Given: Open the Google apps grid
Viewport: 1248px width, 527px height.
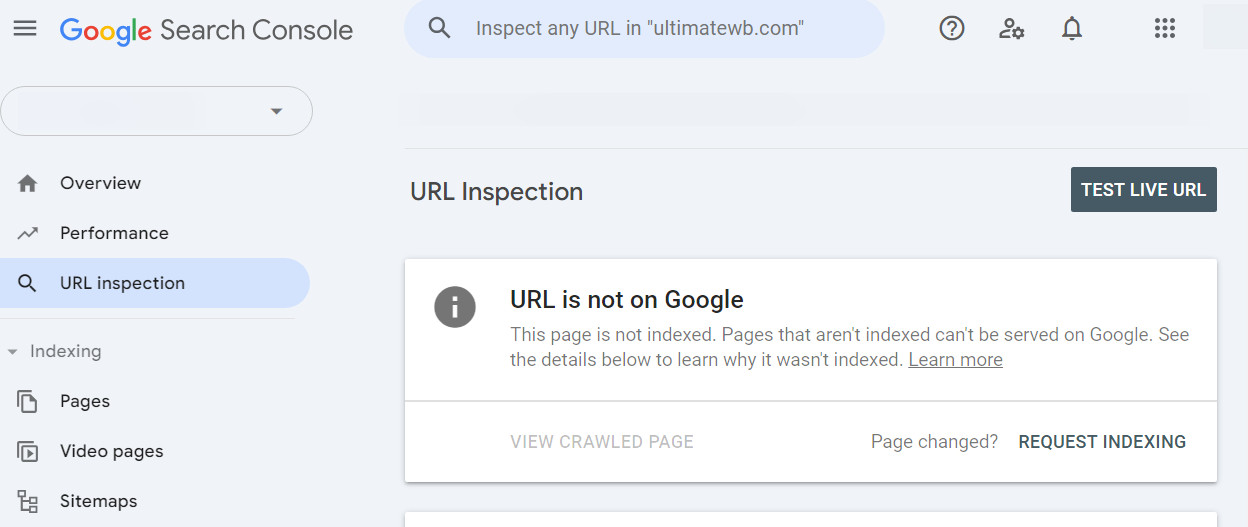Looking at the screenshot, I should point(1165,29).
